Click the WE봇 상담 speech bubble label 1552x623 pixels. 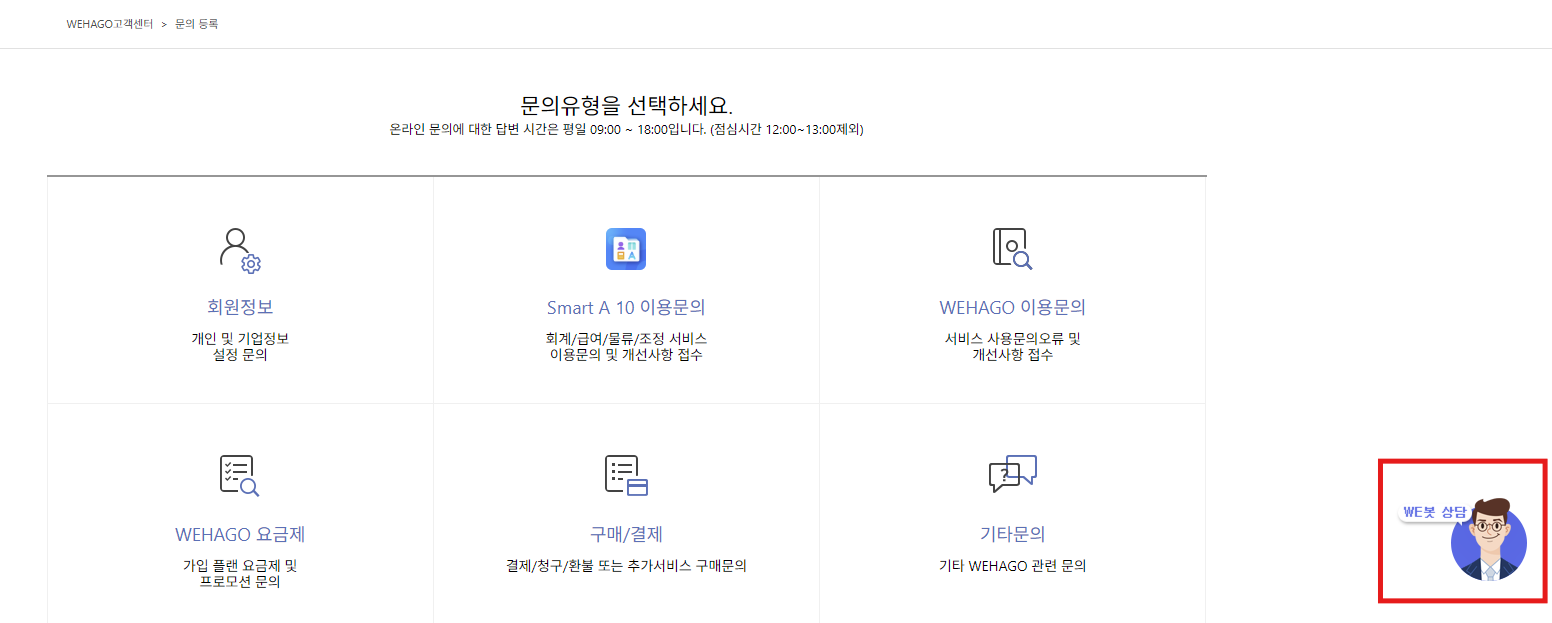click(1433, 513)
